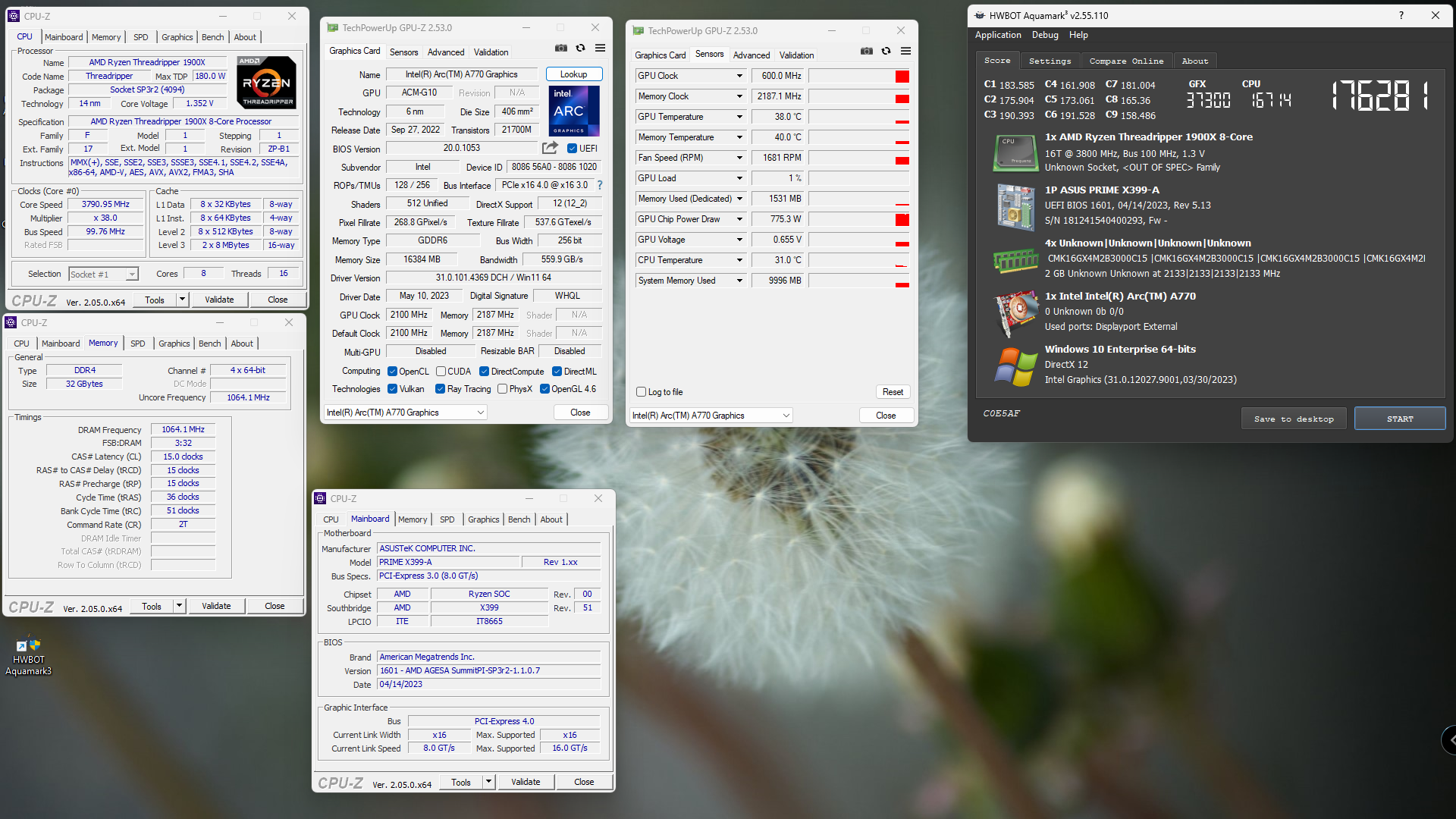The height and width of the screenshot is (819, 1456).
Task: Open the hamburger menu in GPU-Z Graphics Card window
Action: (x=600, y=49)
